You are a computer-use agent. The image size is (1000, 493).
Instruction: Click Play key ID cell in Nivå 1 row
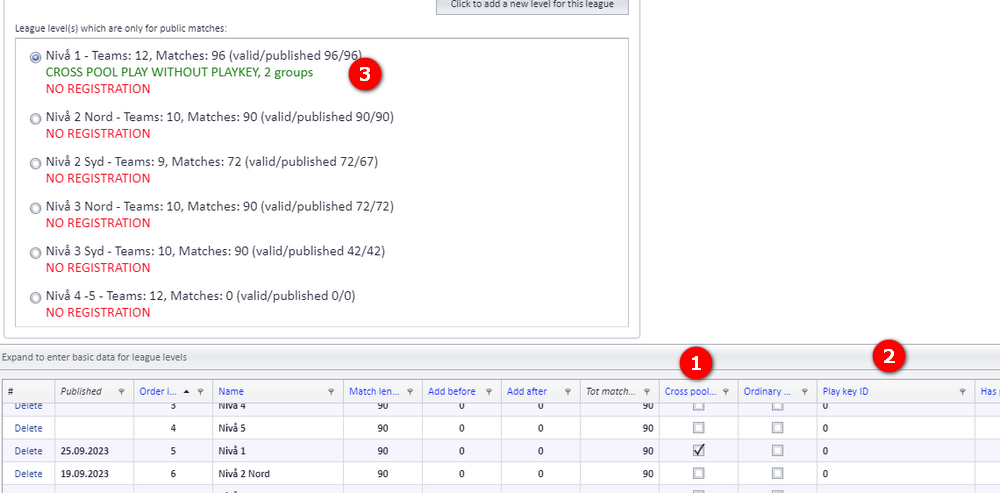click(896, 451)
